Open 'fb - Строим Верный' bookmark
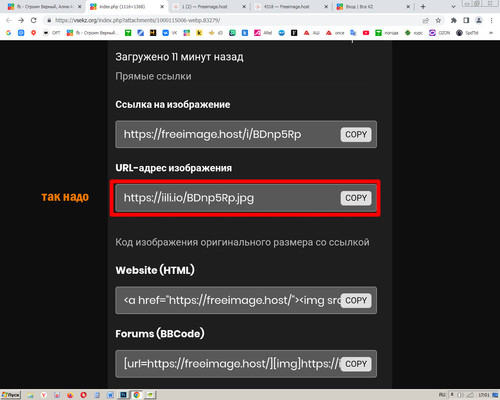The image size is (500, 400). pyautogui.click(x=93, y=33)
